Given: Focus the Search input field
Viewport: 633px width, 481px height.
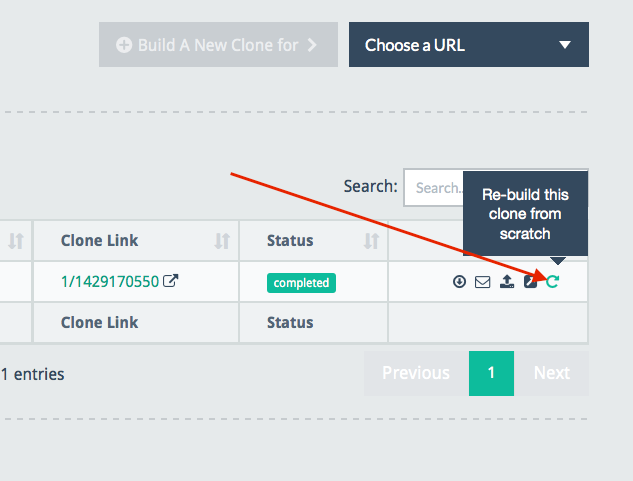Looking at the screenshot, I should click(434, 188).
